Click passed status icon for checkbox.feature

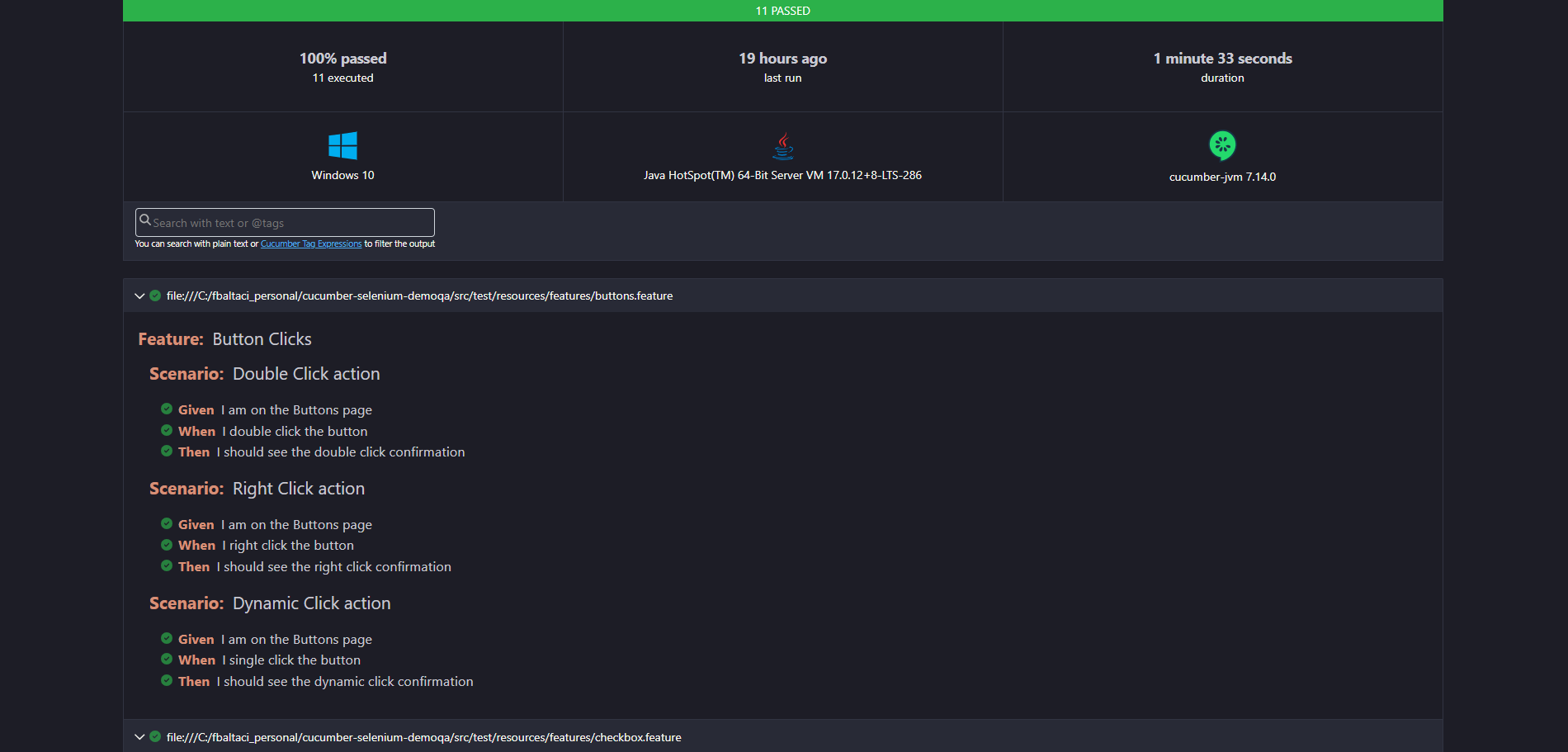point(155,737)
